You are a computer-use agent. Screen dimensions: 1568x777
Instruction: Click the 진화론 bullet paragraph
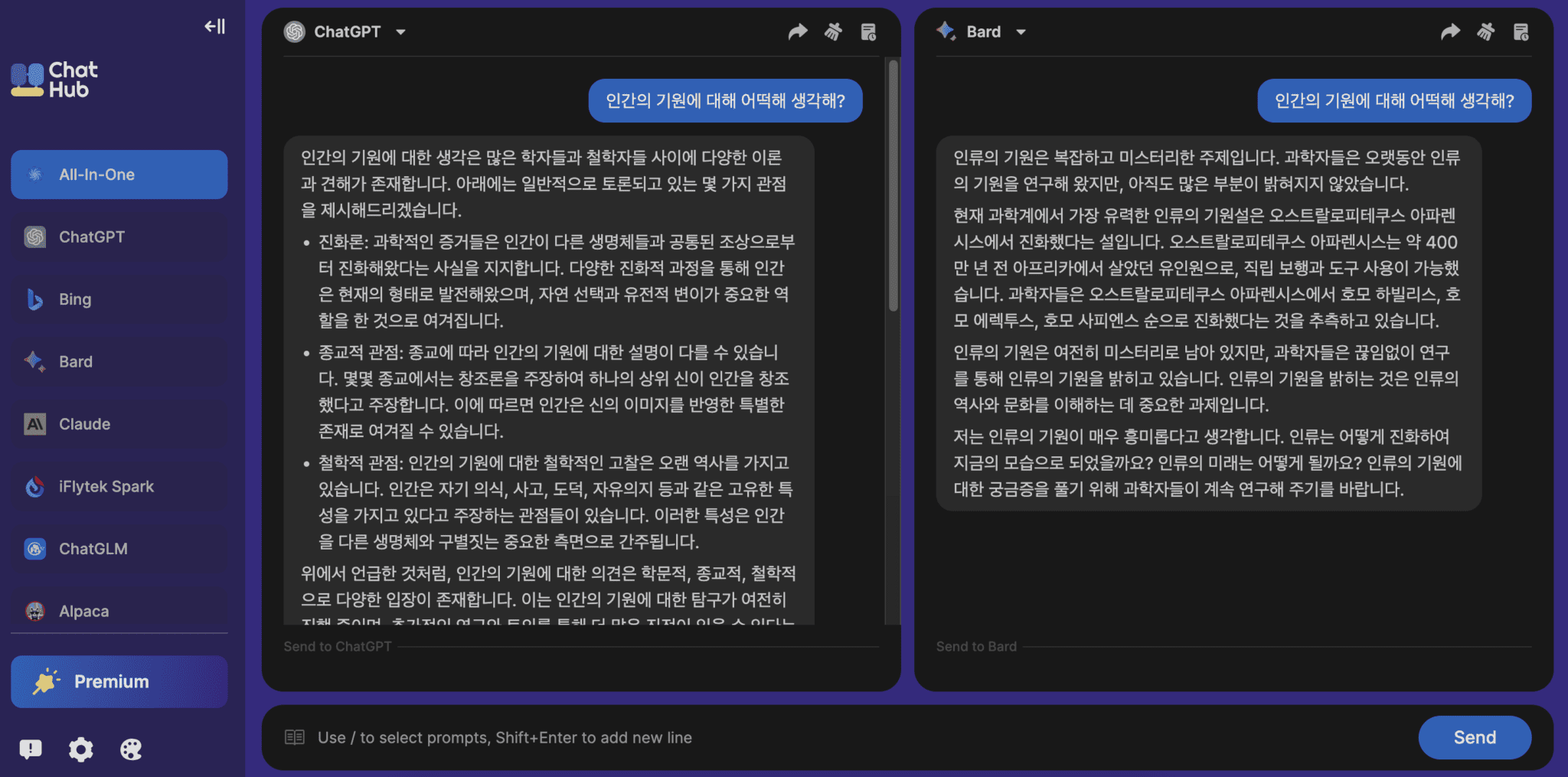pyautogui.click(x=557, y=281)
